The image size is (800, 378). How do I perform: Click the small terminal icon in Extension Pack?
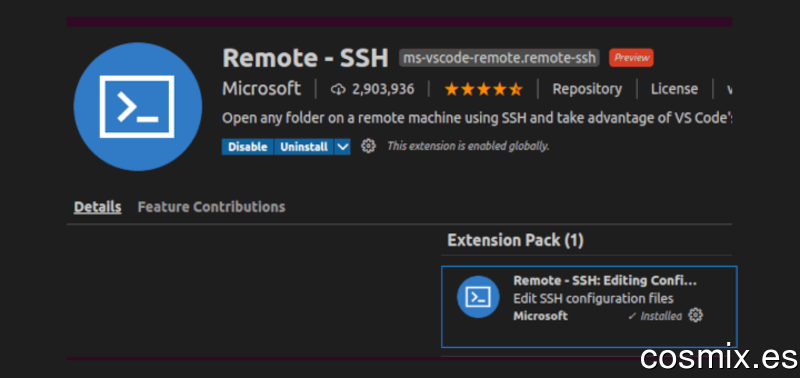tap(478, 297)
